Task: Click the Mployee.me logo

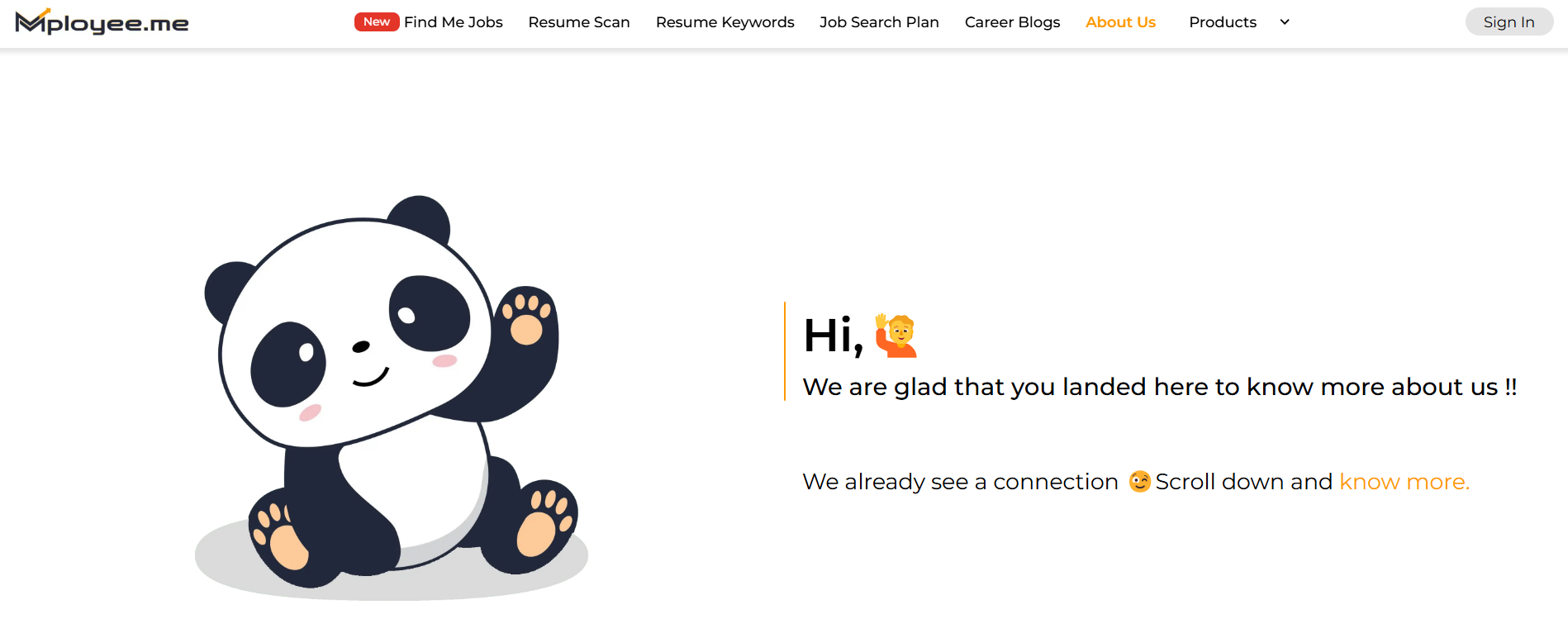Action: click(x=102, y=22)
